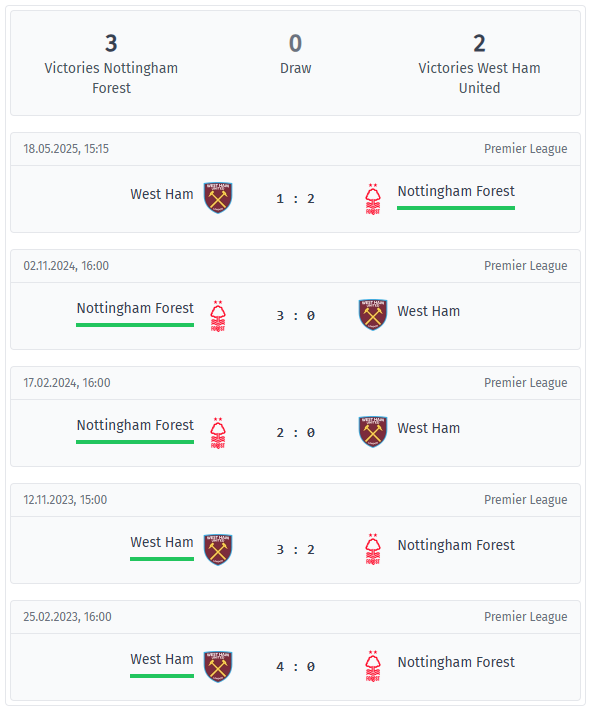
Task: Click West Ham crest in 12.11.2023 match
Action: [x=218, y=550]
